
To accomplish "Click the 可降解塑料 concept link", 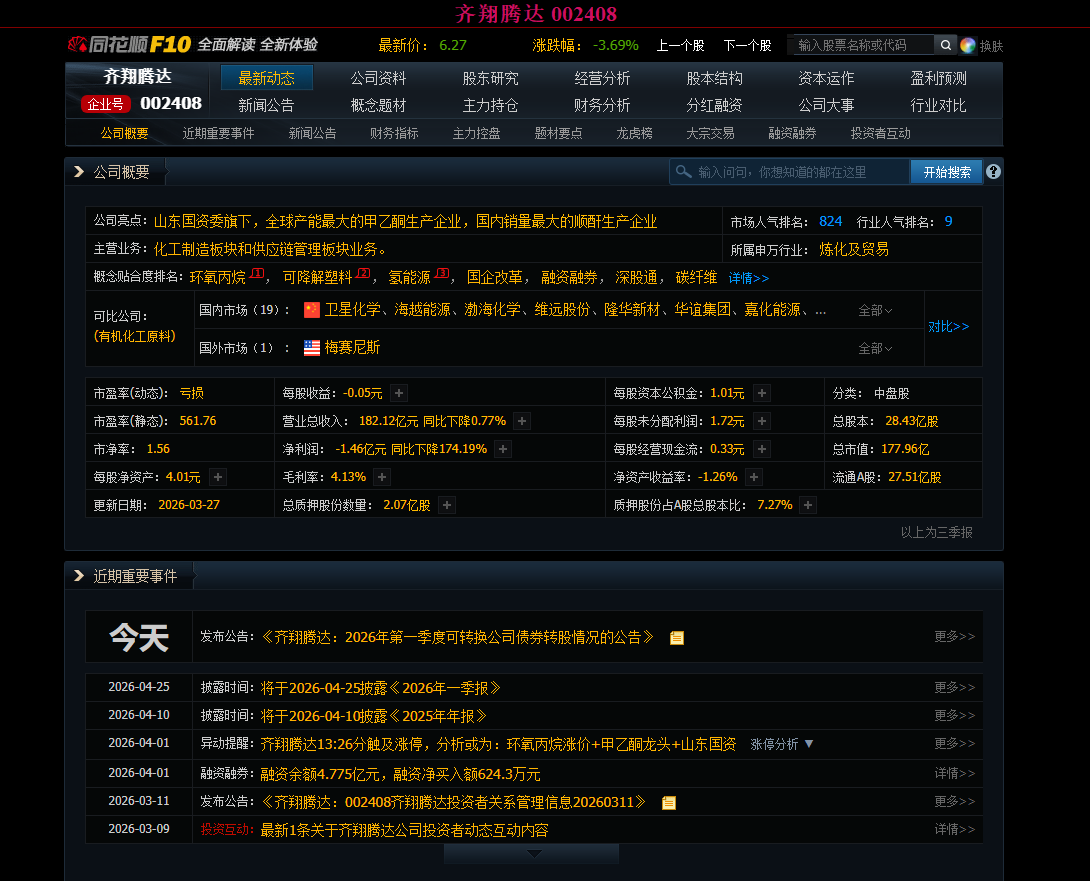I will (317, 277).
